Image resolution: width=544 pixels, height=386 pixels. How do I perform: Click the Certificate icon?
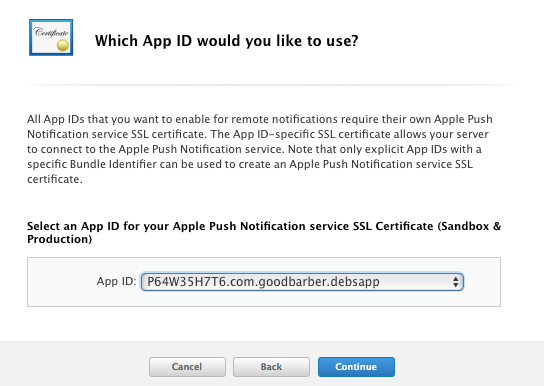pos(51,37)
